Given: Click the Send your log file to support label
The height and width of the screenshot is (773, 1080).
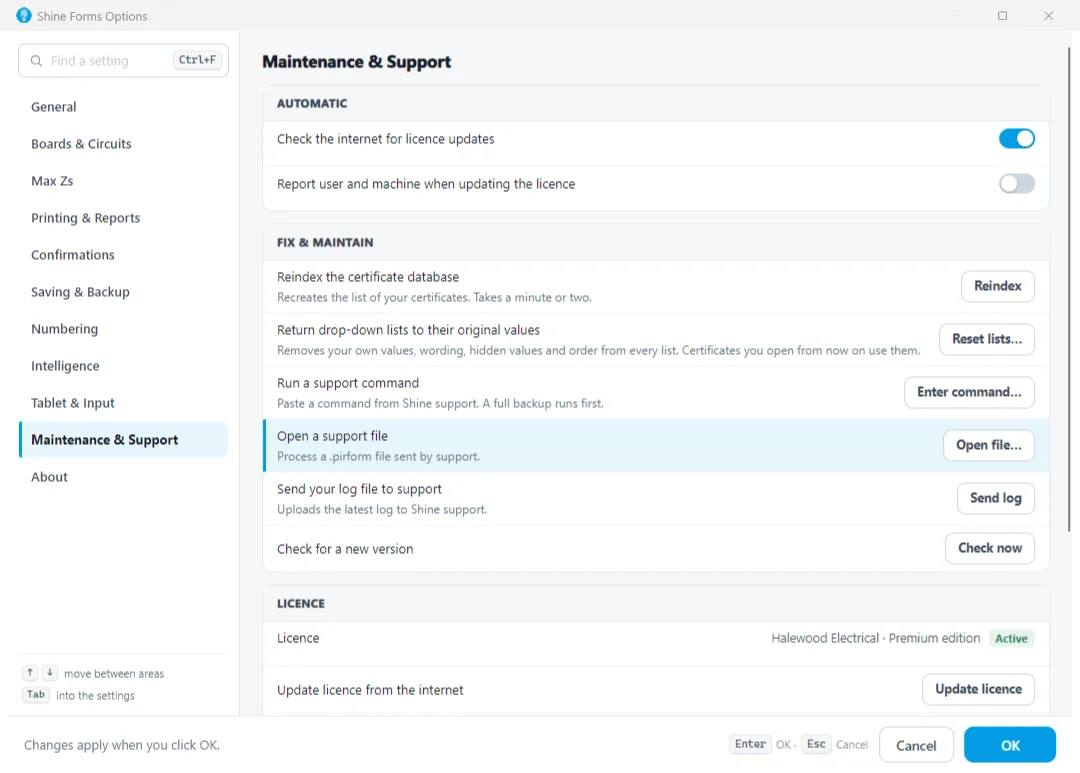Looking at the screenshot, I should tap(359, 489).
